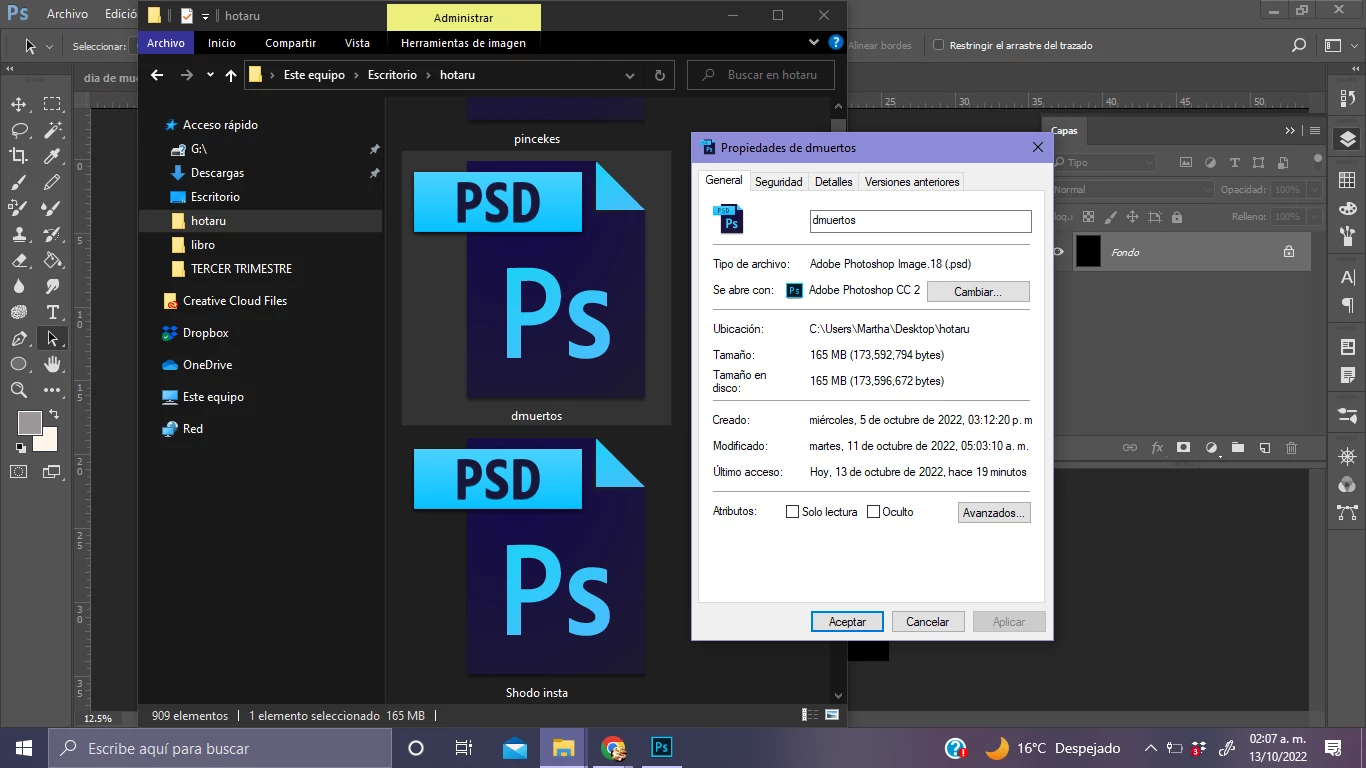The height and width of the screenshot is (768, 1366).
Task: Open the Relleno dropdown arrow
Action: click(x=1315, y=216)
